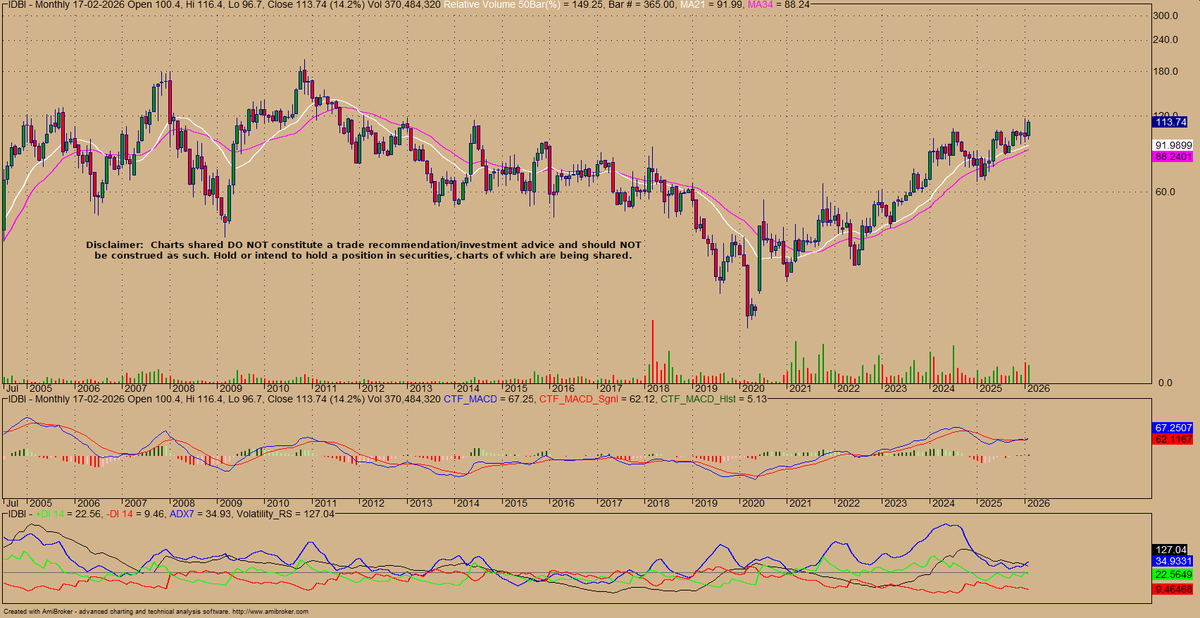1200x618 pixels.
Task: Click the 2026 year label on the price pane axis
Action: (x=1037, y=388)
